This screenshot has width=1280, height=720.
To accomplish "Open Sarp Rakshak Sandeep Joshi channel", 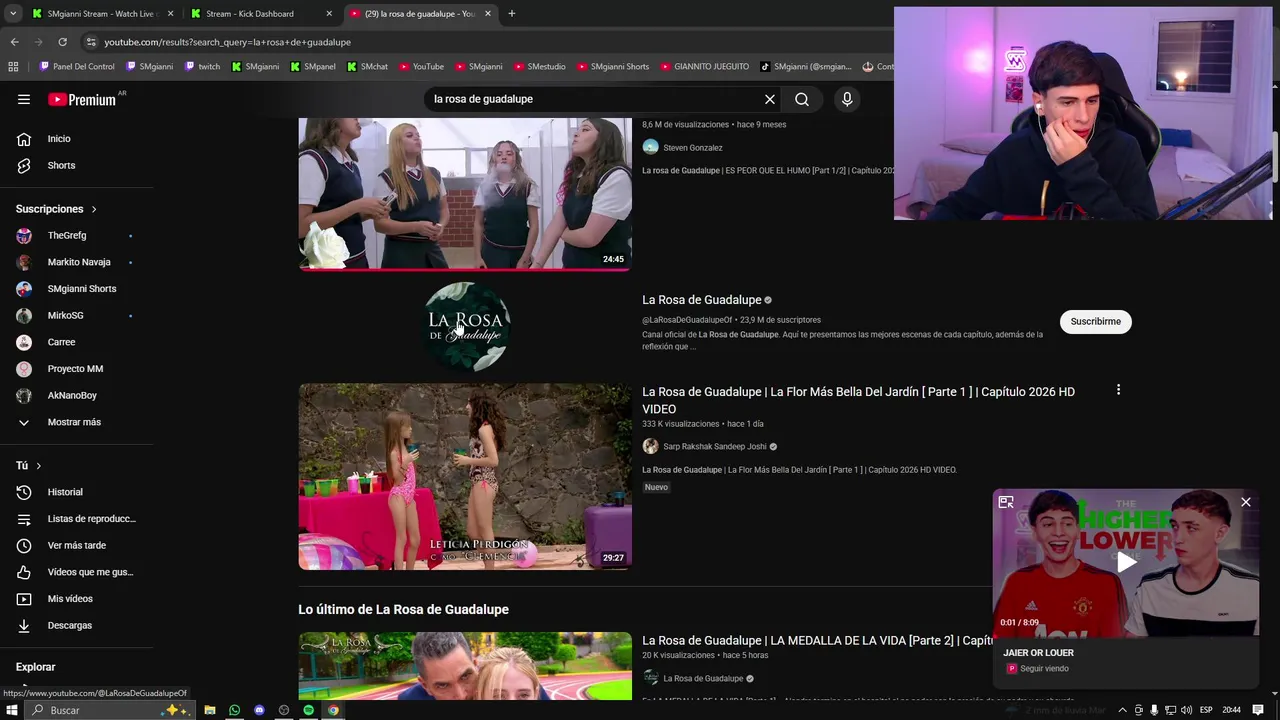I will pos(714,447).
